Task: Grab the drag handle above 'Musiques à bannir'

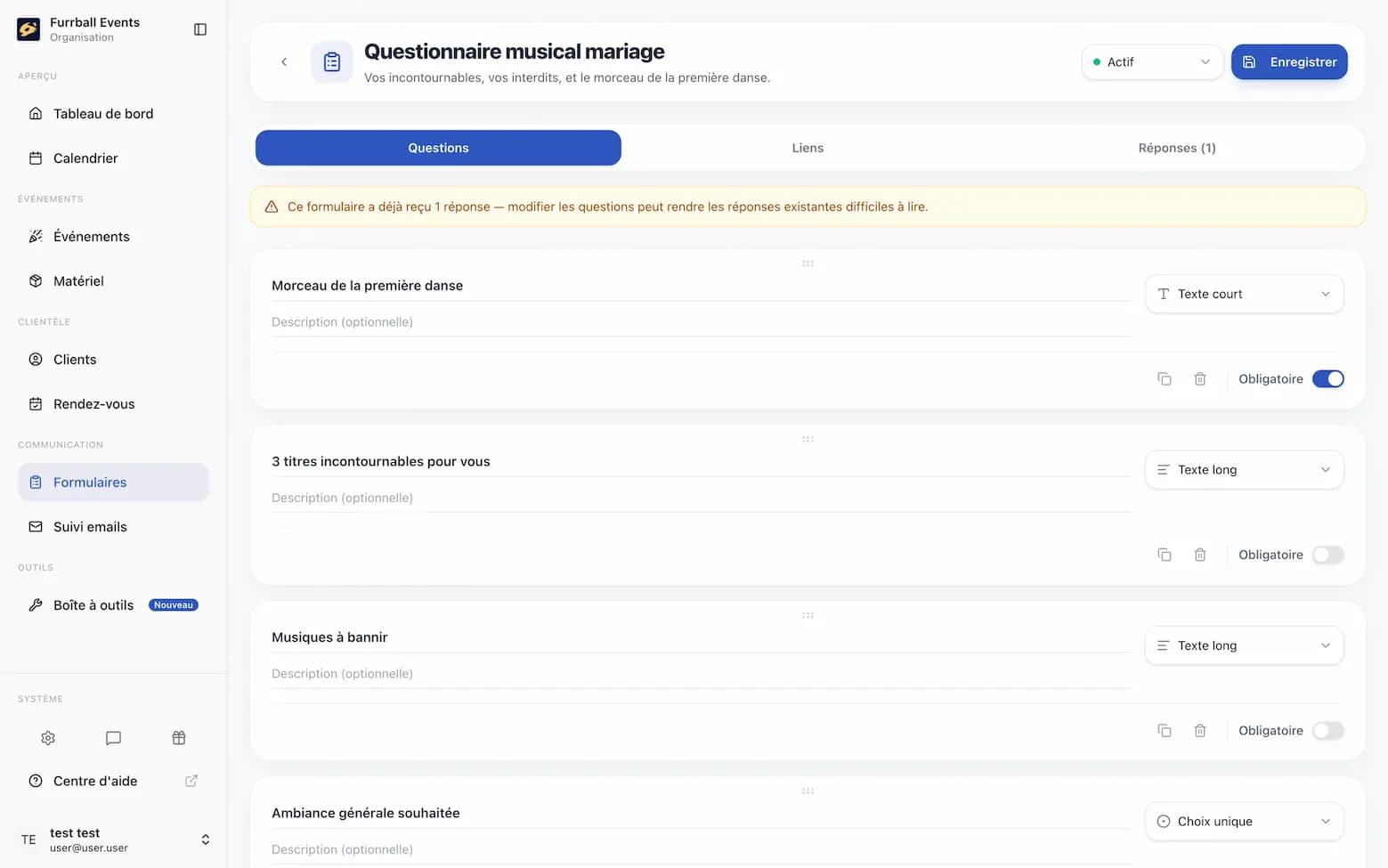Action: [808, 615]
